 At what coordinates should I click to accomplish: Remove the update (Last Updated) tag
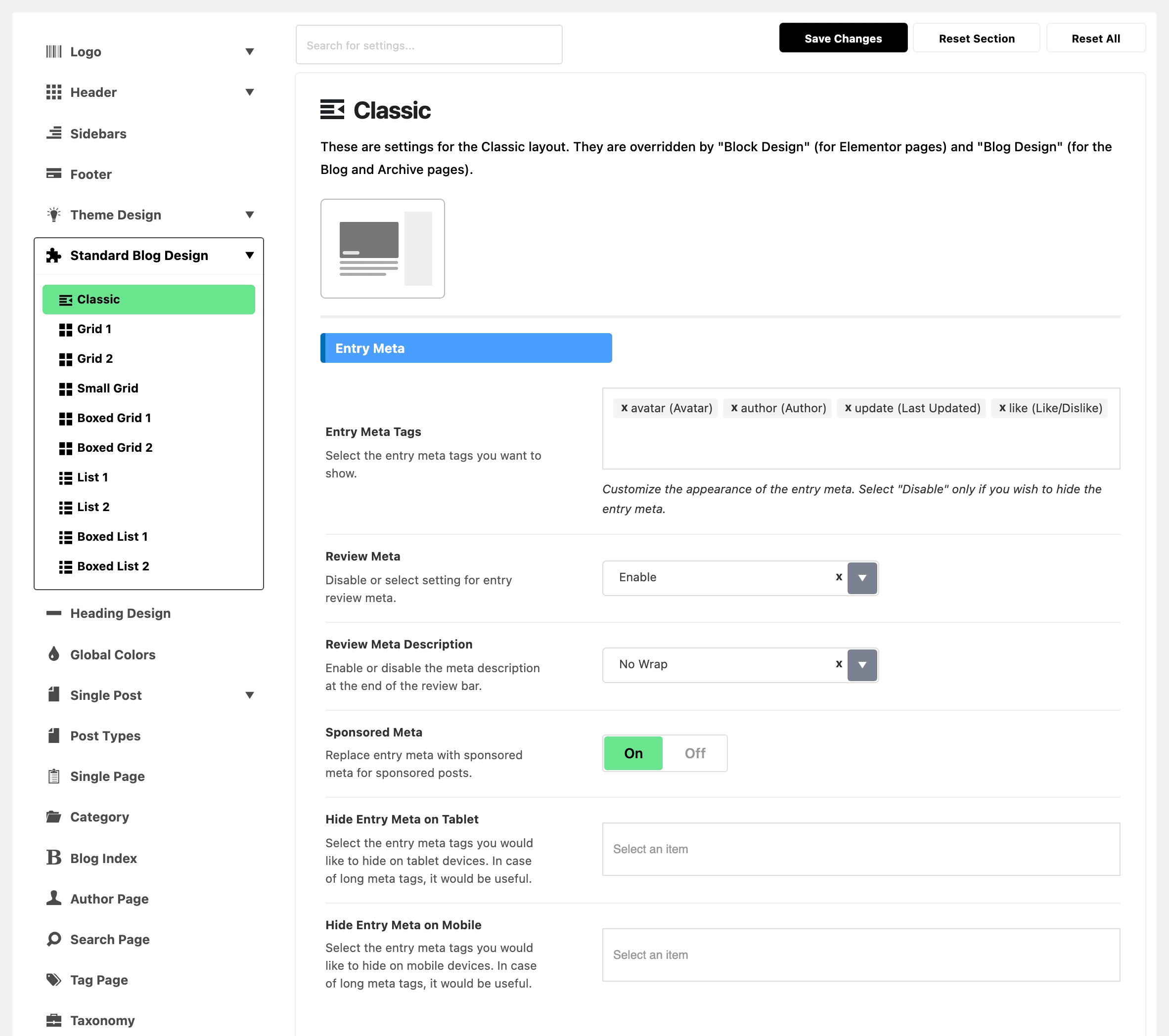tap(848, 408)
